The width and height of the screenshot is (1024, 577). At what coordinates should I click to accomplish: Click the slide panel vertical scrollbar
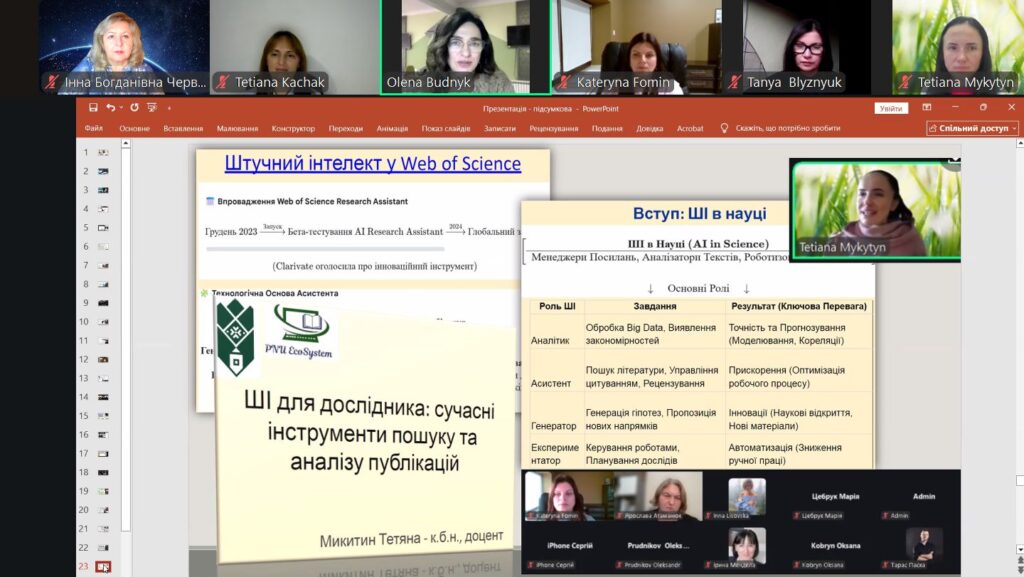(126, 350)
